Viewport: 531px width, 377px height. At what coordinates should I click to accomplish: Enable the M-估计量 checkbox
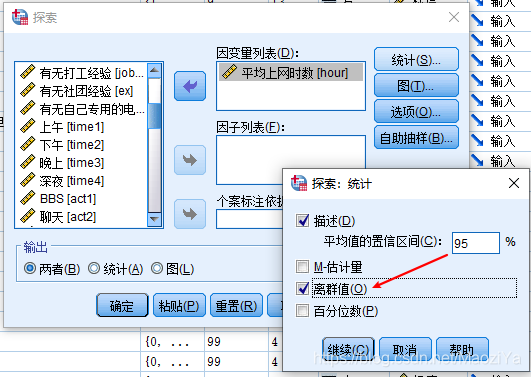(302, 267)
